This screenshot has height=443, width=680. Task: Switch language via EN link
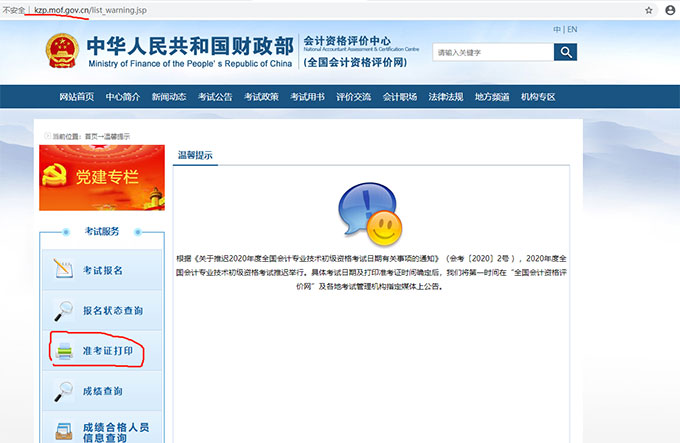tap(572, 30)
